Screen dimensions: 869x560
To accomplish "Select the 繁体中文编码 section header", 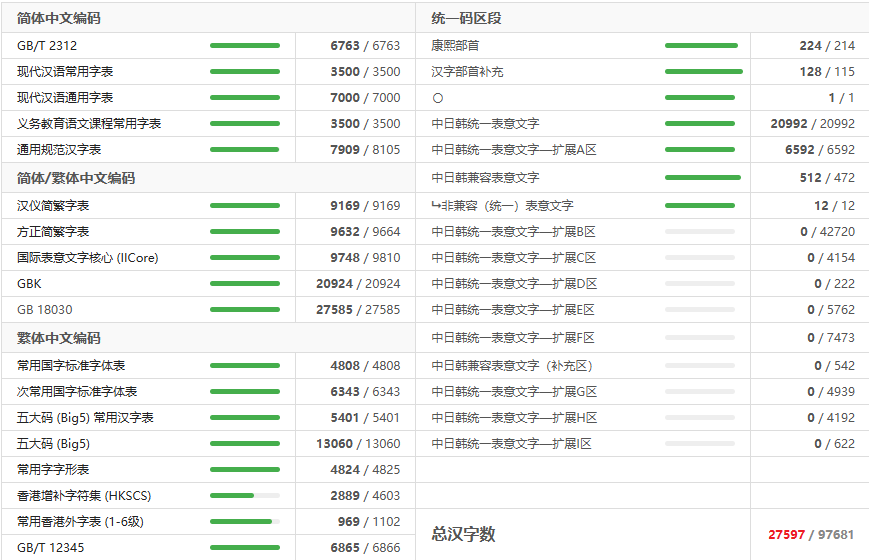I will click(59, 338).
